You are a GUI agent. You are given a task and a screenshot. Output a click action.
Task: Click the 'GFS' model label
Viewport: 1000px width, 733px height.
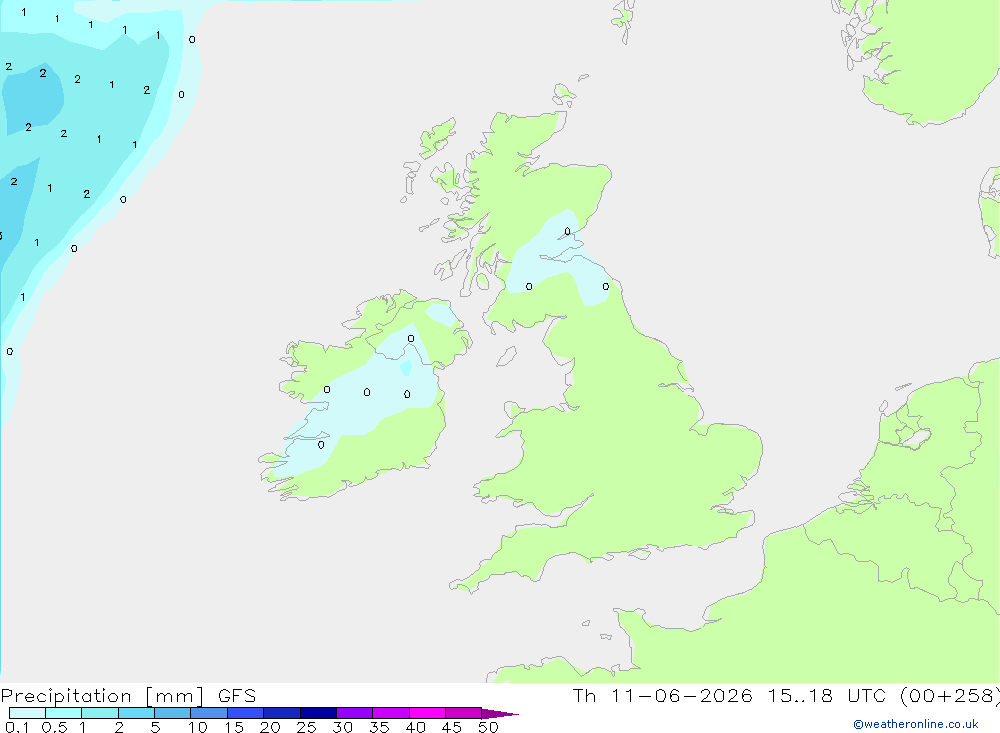(237, 696)
